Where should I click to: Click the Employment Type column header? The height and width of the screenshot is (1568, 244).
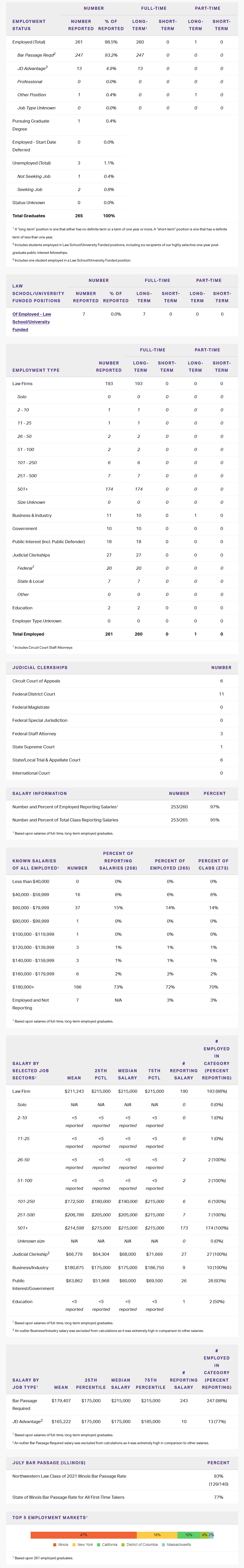[36, 370]
